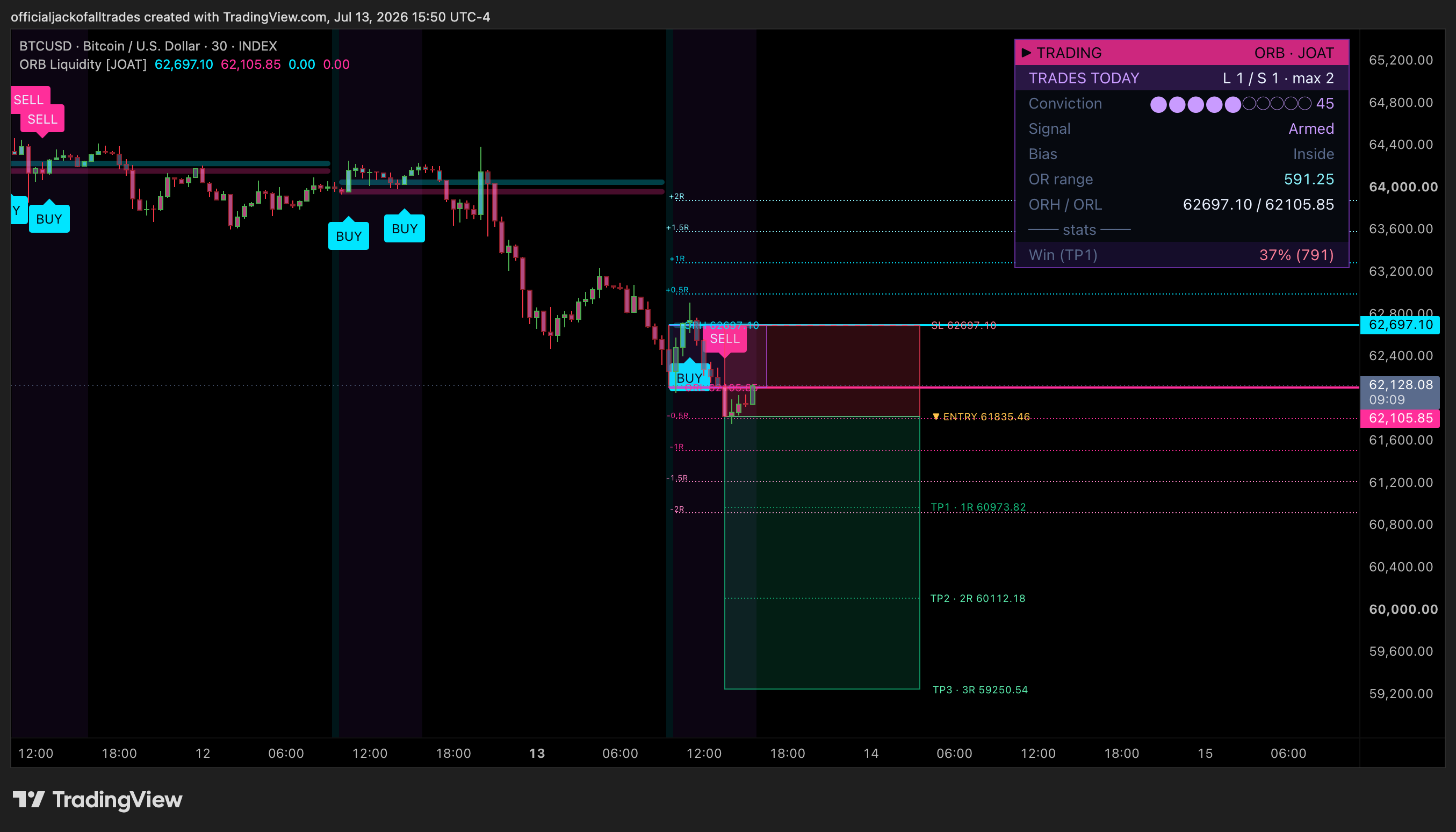Image resolution: width=1456 pixels, height=832 pixels.
Task: Click the ORB Liquidity [JOAT] indicator name
Action: (x=83, y=64)
